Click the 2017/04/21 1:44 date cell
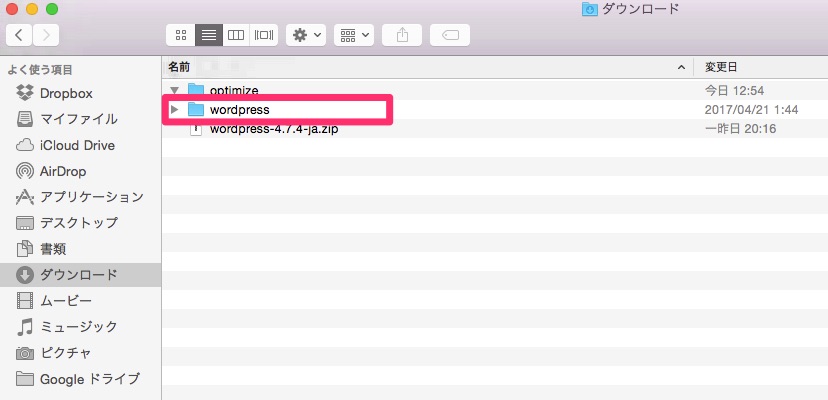The image size is (828, 400). pos(751,110)
